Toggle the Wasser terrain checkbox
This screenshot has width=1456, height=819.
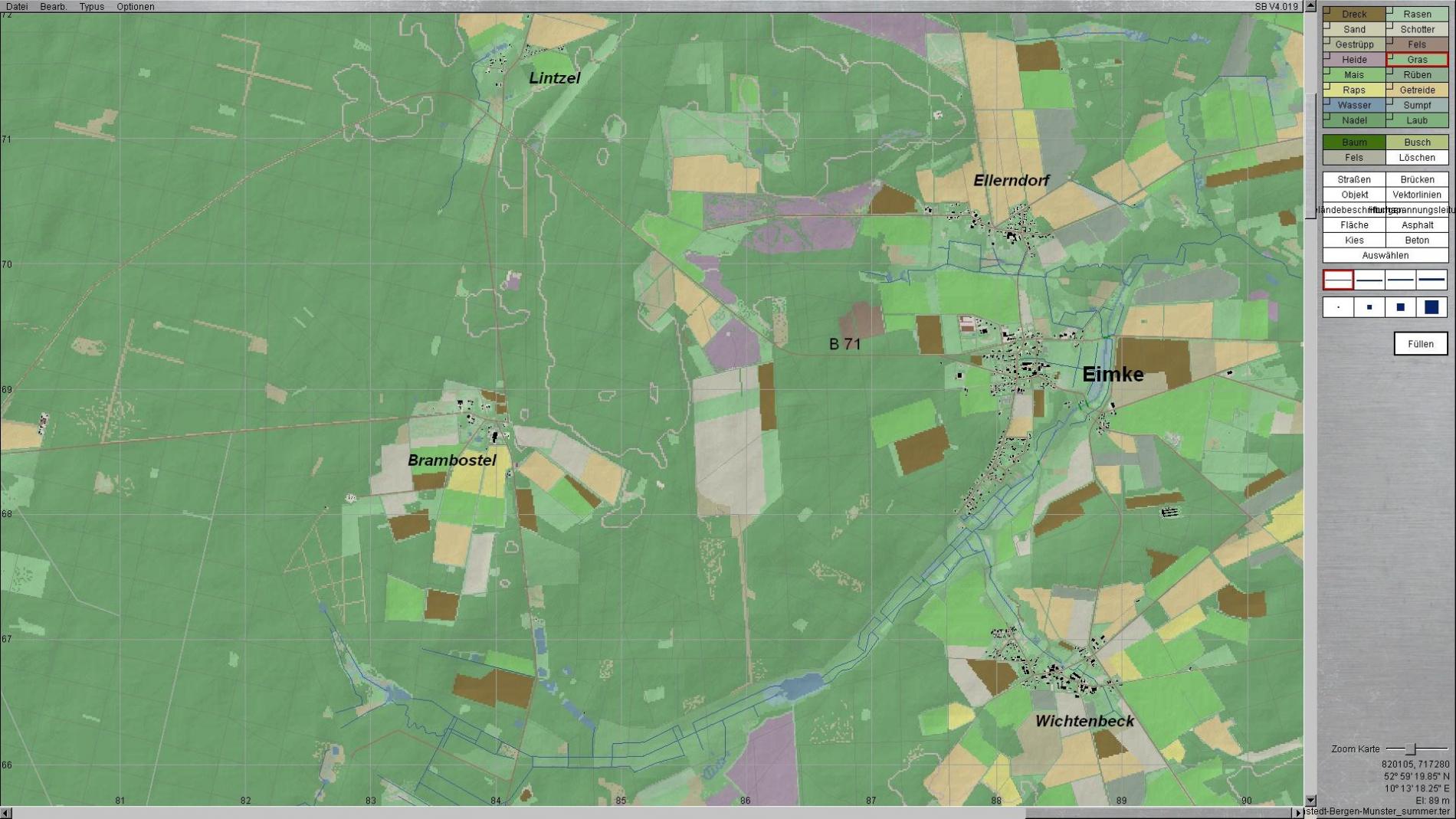click(x=1327, y=101)
